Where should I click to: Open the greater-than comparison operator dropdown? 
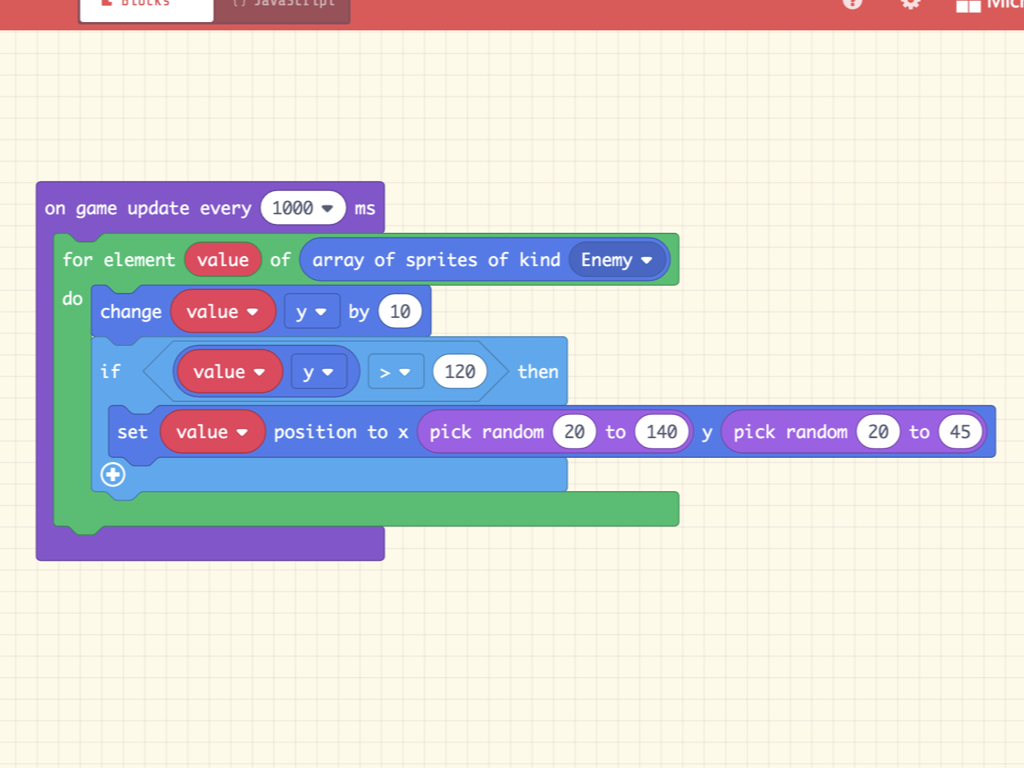tap(396, 372)
